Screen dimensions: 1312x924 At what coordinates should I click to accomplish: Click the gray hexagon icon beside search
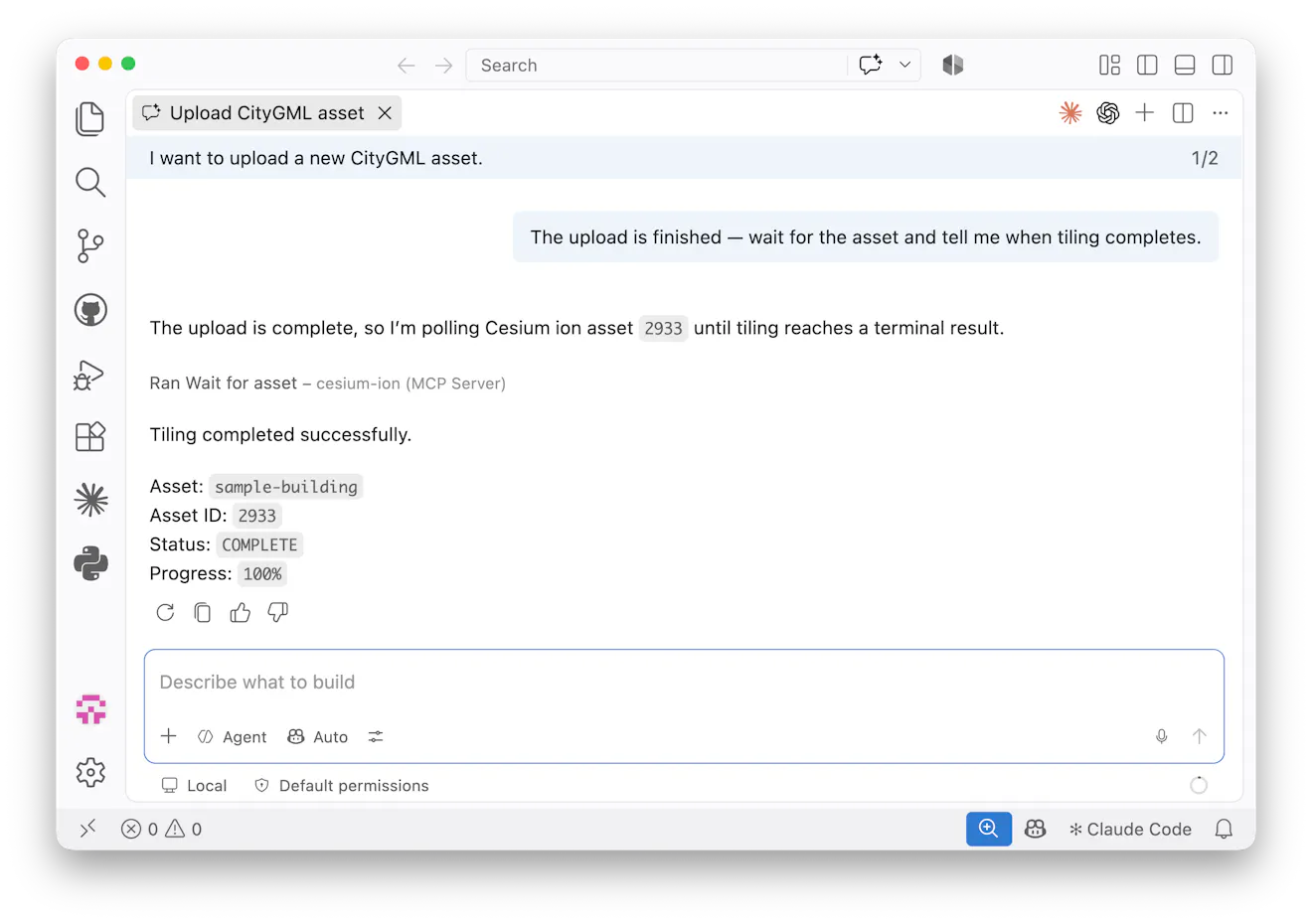[x=953, y=65]
